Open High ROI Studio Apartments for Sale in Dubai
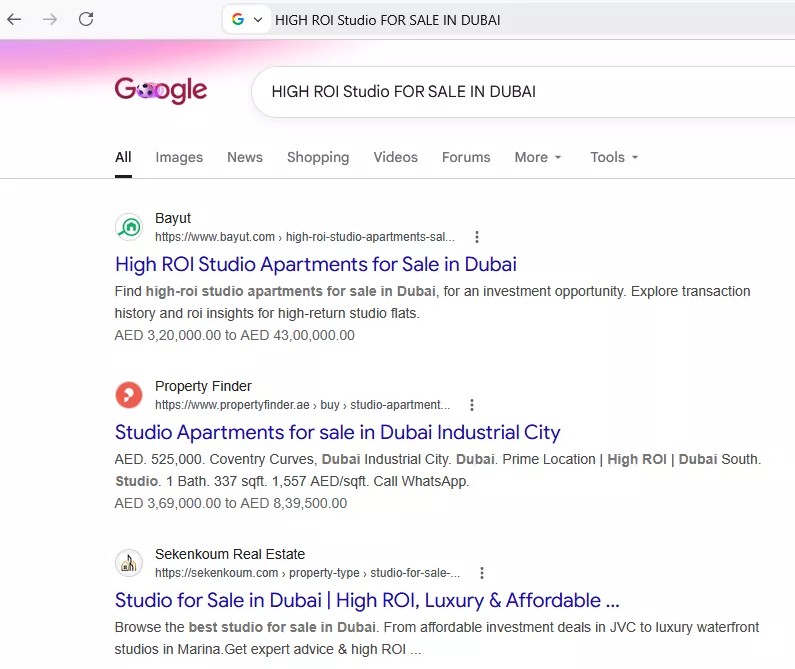 point(315,264)
